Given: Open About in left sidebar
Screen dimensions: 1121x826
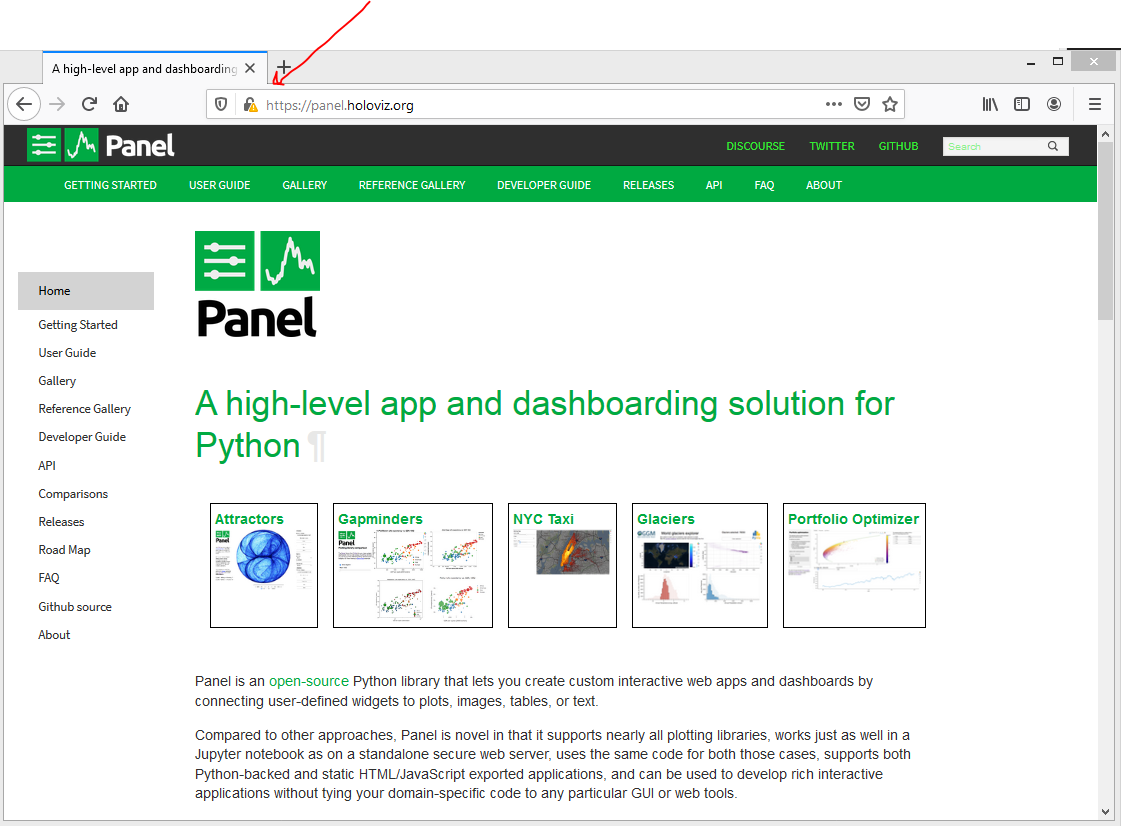Looking at the screenshot, I should 54,635.
